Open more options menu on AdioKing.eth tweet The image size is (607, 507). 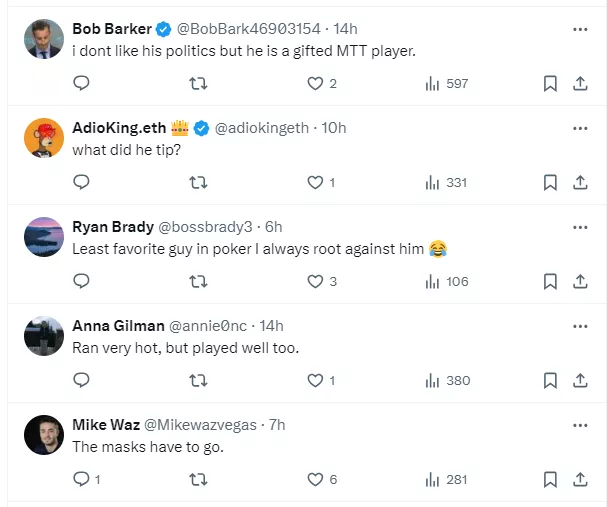point(580,128)
